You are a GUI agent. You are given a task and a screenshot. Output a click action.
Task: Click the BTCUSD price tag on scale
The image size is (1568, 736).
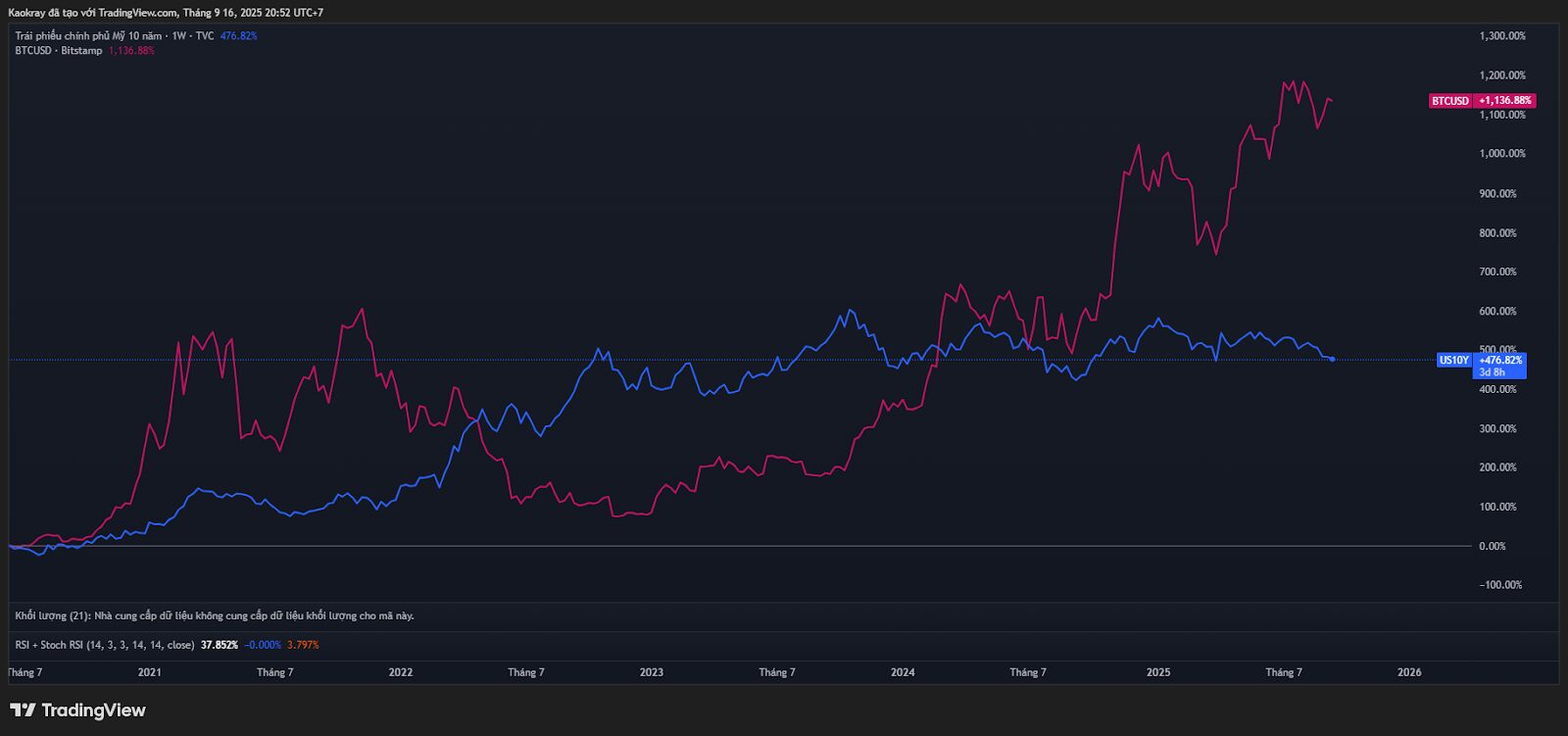coord(1450,101)
